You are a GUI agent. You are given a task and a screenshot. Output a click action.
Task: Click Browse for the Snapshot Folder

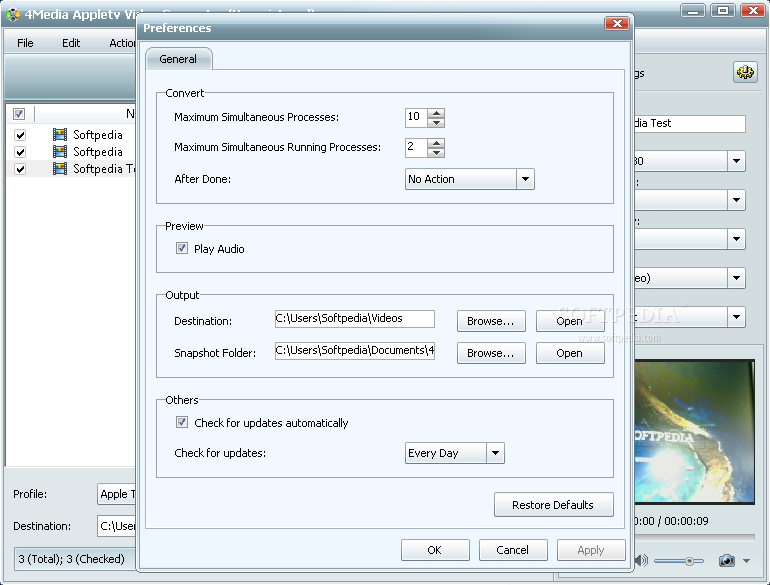[x=491, y=353]
